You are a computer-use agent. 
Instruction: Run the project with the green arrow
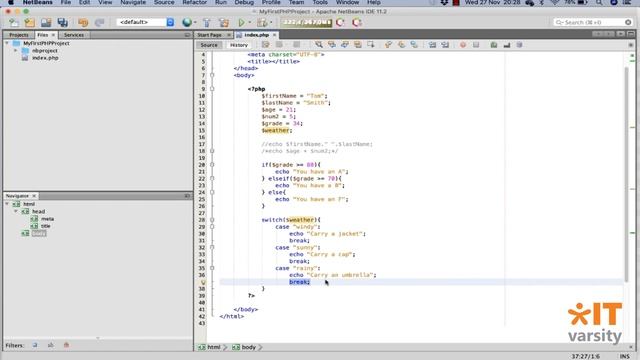click(x=242, y=22)
